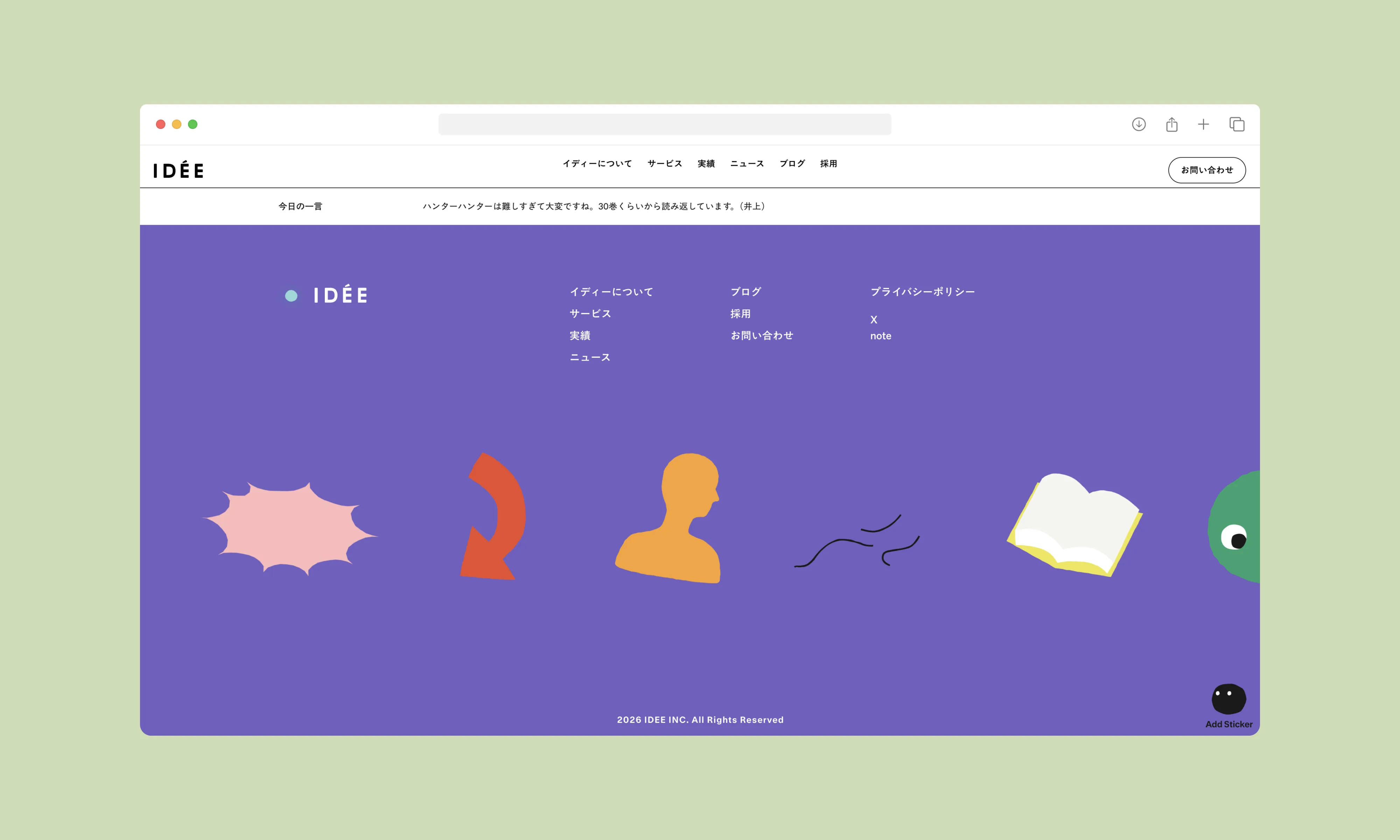The image size is (1400, 840).
Task: Open footer link イディーについて
Action: point(611,292)
